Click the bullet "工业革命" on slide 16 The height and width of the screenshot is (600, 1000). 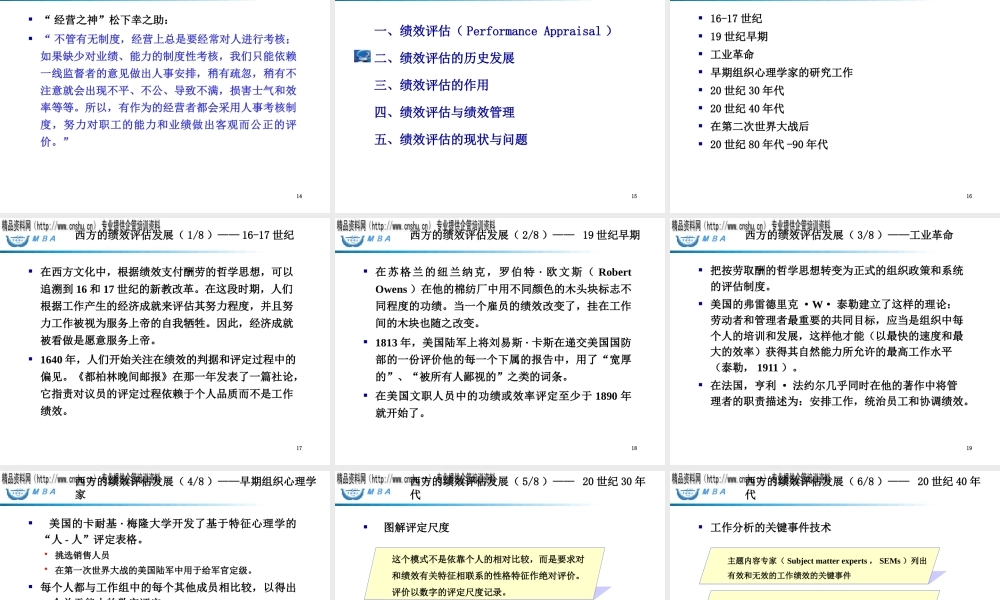732,54
